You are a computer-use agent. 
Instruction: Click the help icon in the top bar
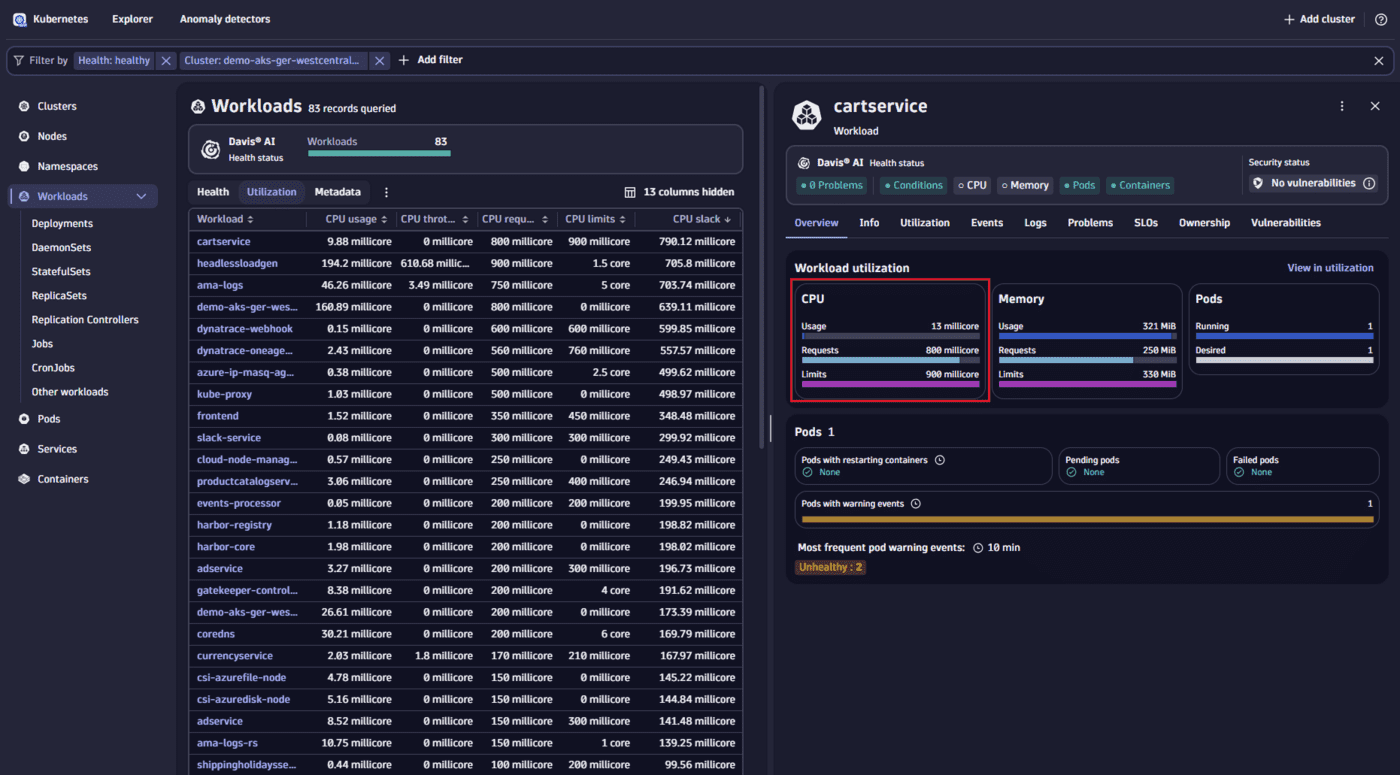(x=1383, y=18)
